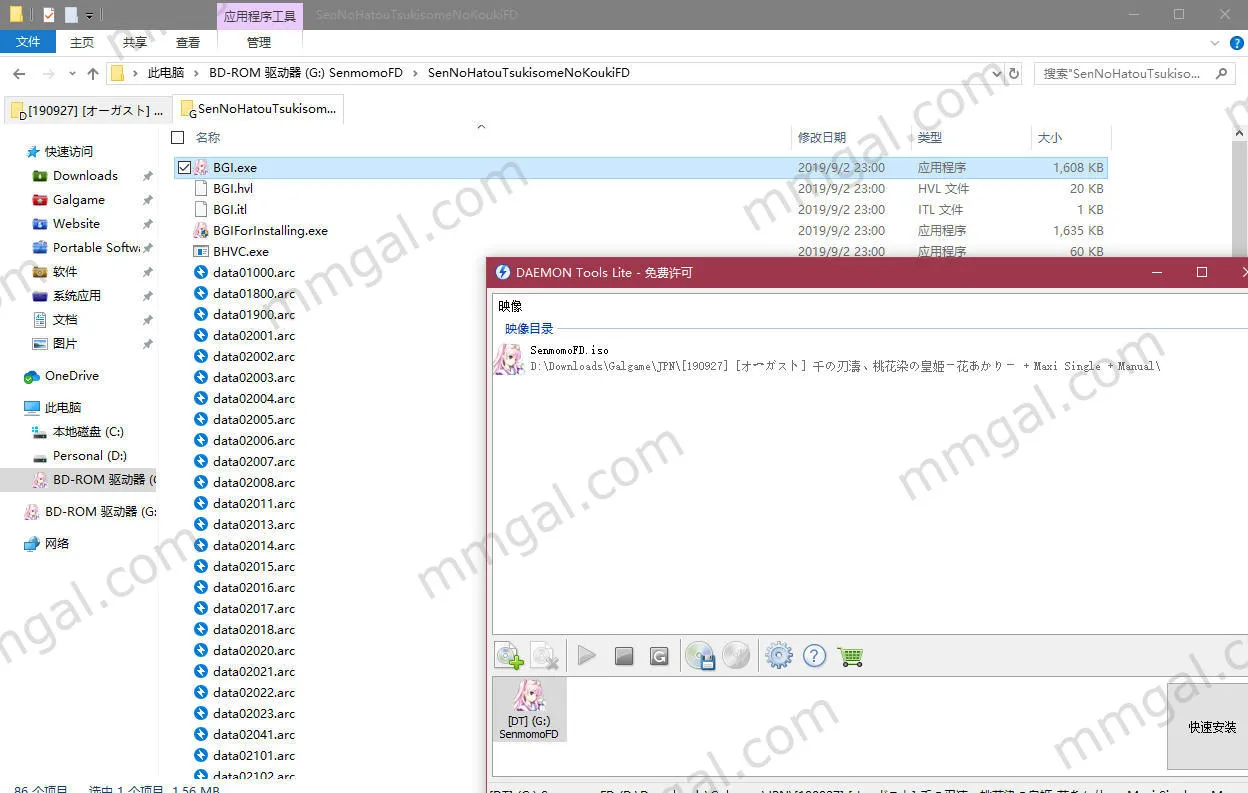Click the 快速安装 button

(x=1211, y=727)
